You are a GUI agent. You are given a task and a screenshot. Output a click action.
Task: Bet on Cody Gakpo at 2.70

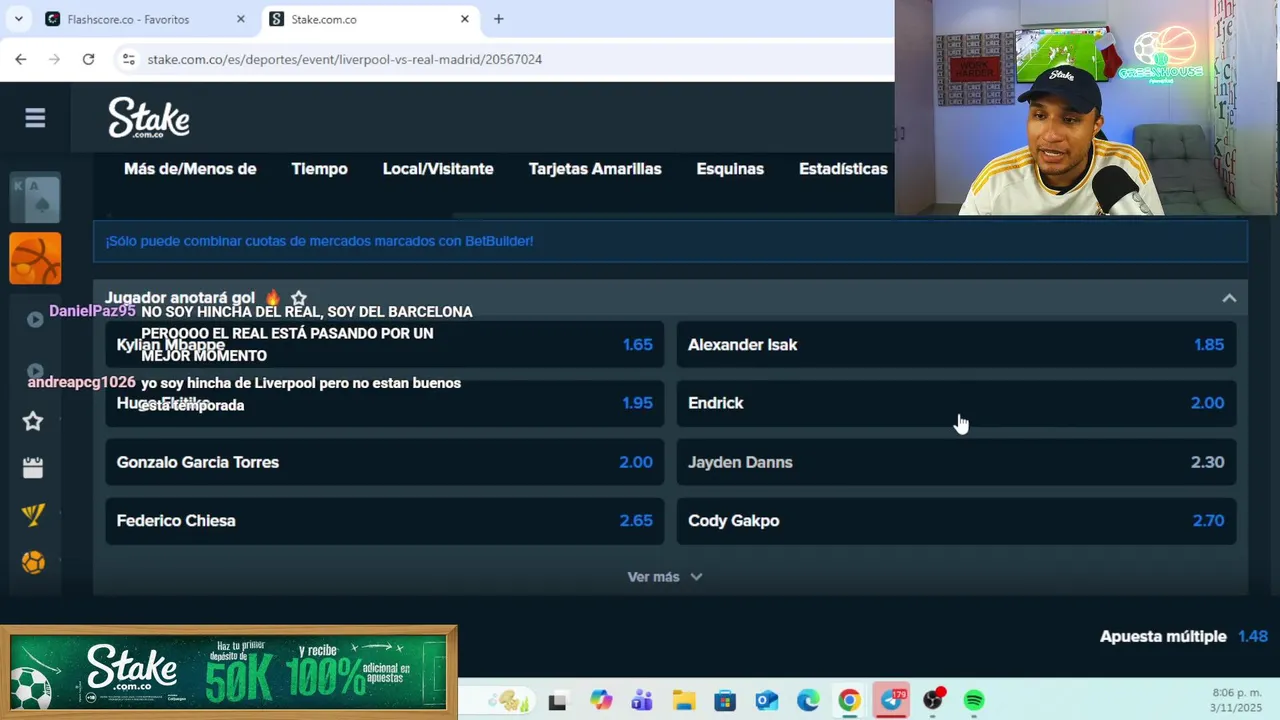956,521
